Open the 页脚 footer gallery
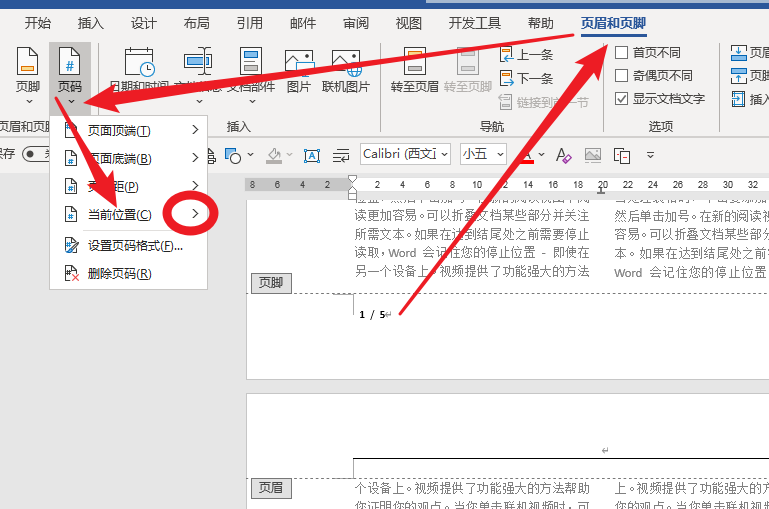769x509 pixels. tap(27, 75)
